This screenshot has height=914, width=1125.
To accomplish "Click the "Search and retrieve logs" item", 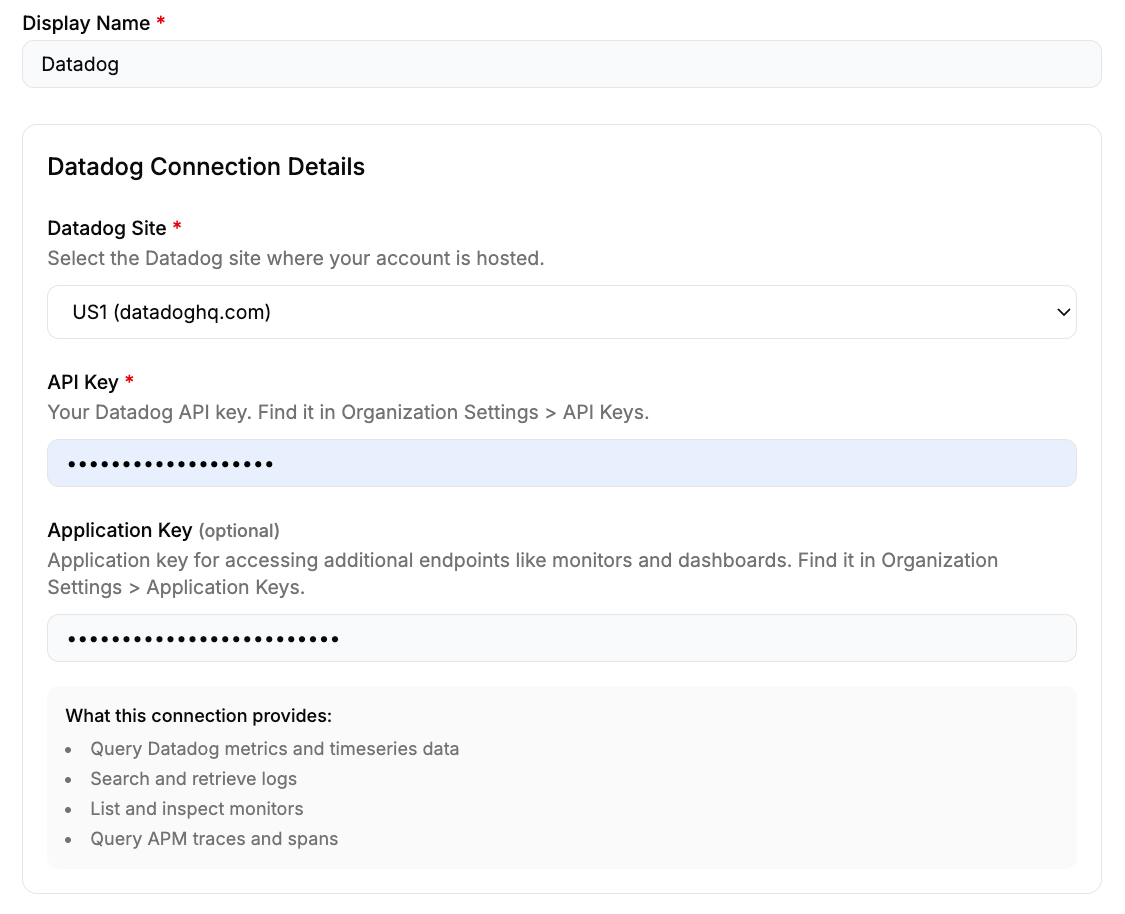I will tap(193, 779).
